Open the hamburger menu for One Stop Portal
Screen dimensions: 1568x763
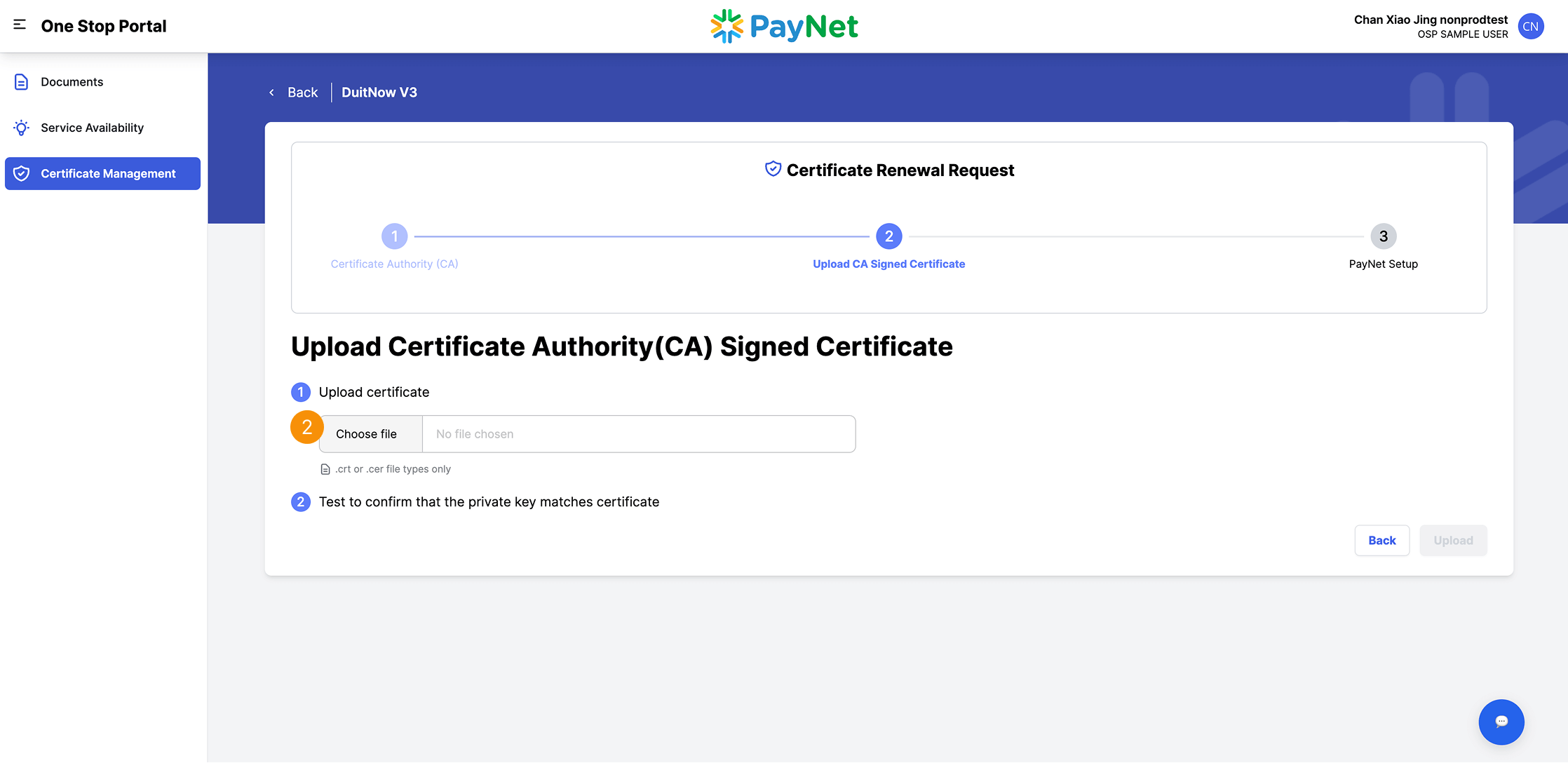coord(18,25)
